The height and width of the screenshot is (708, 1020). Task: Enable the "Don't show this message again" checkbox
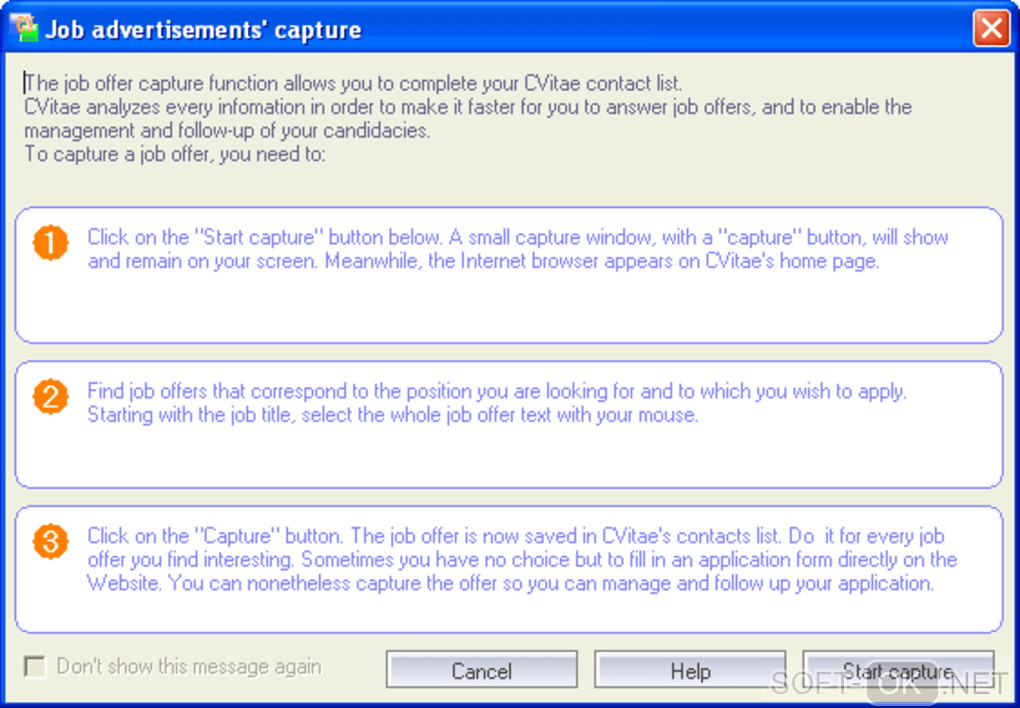[36, 667]
